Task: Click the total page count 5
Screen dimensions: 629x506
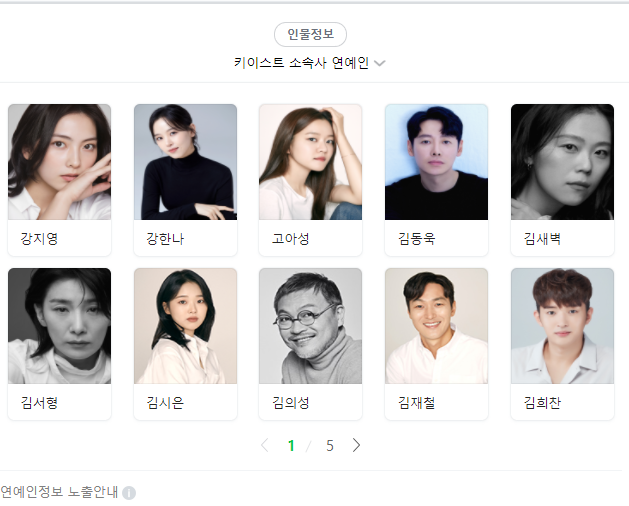Action: tap(330, 445)
